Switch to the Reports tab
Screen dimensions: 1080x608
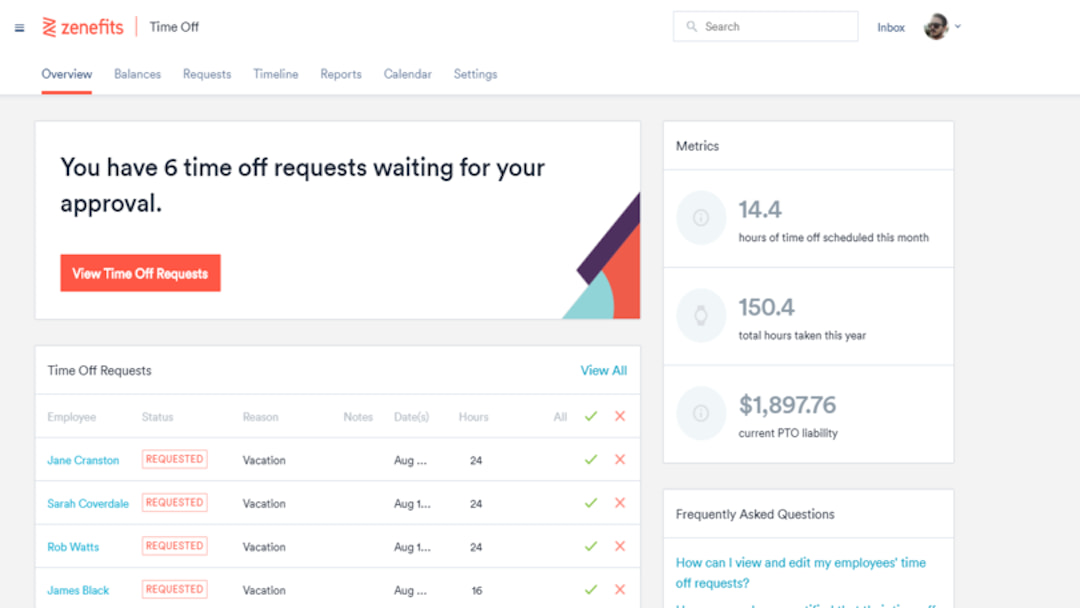pyautogui.click(x=341, y=74)
